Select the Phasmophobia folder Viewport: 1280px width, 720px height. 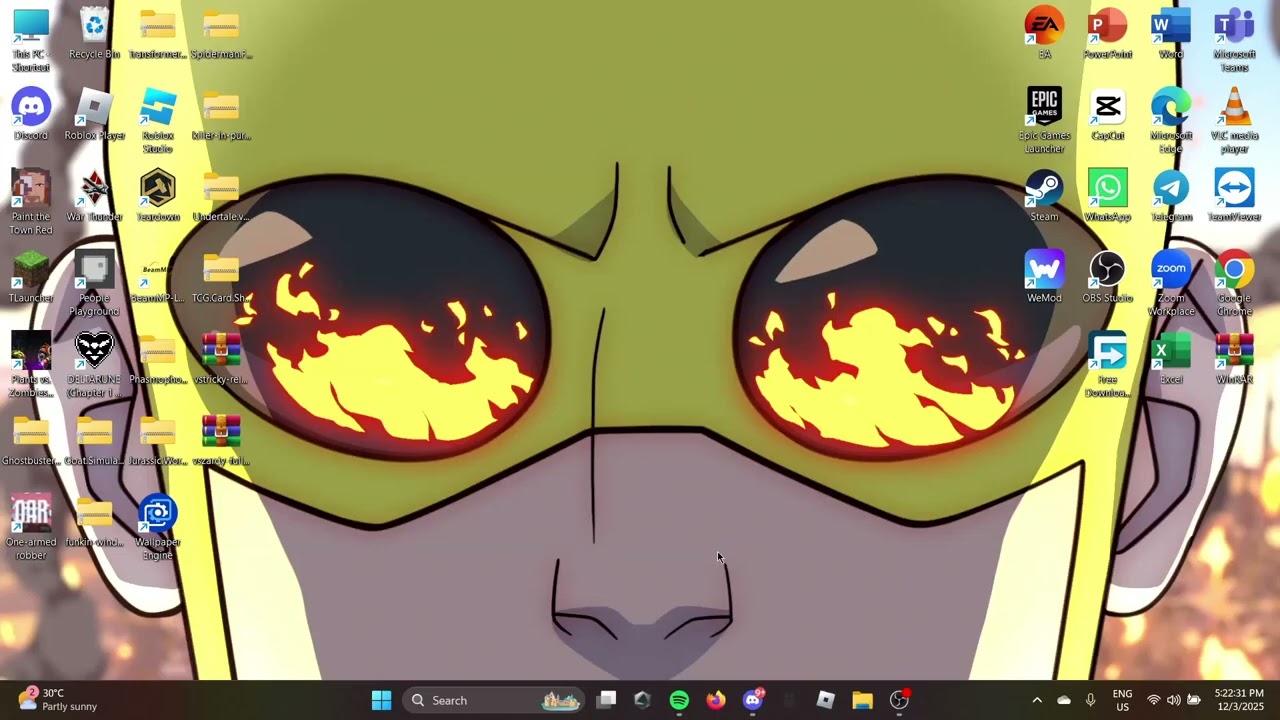coord(158,358)
